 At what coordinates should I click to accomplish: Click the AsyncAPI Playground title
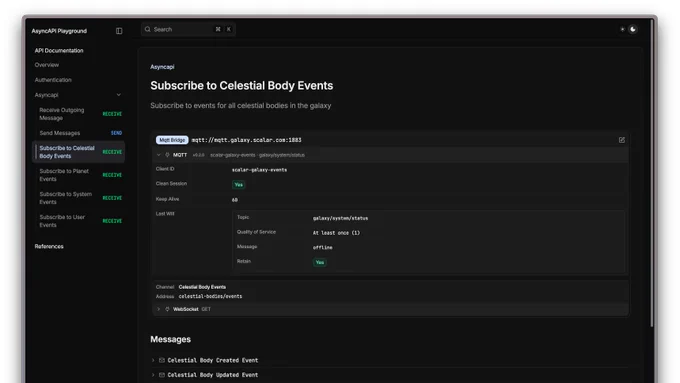point(59,31)
